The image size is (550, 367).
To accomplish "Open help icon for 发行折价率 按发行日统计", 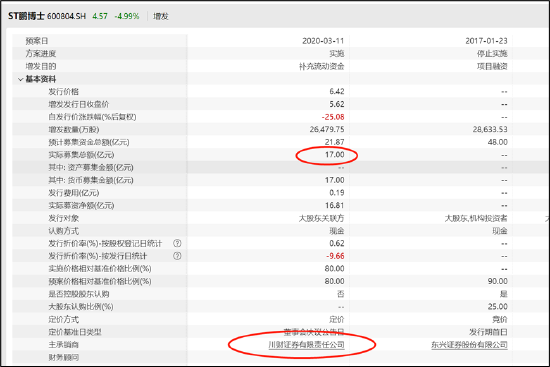I will click(177, 256).
